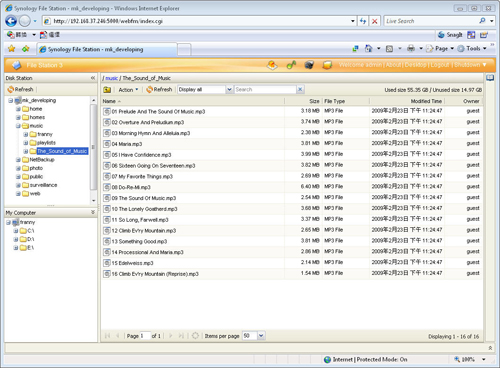
Task: Click the page number input field
Action: (145, 336)
